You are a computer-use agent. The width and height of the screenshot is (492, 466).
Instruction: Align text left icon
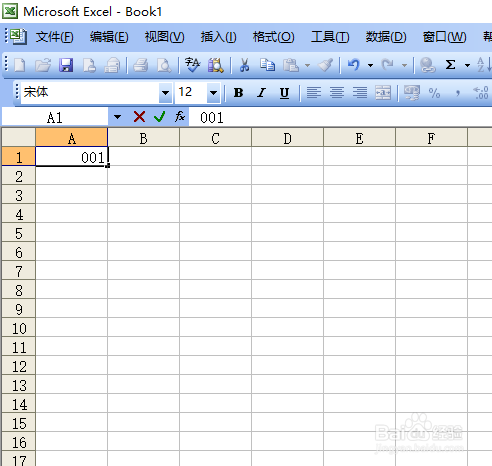coord(314,92)
